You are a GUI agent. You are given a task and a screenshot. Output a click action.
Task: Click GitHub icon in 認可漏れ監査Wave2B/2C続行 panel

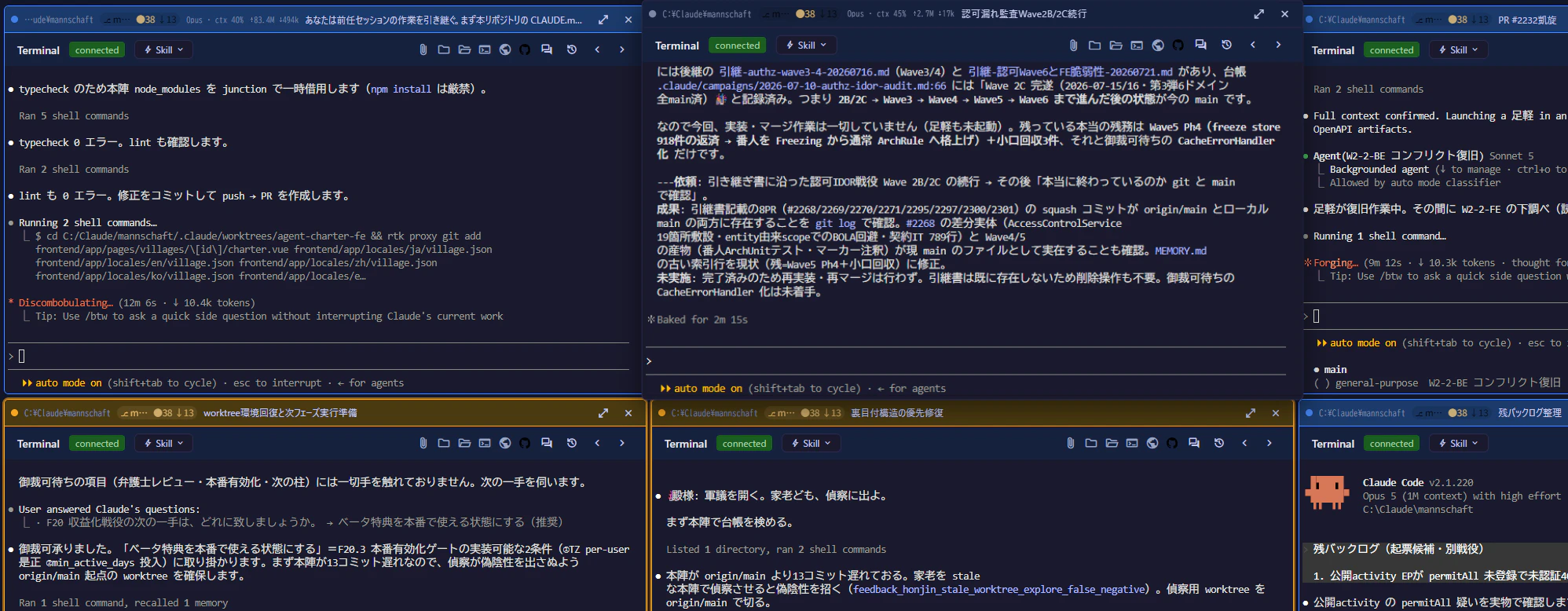click(x=1178, y=45)
